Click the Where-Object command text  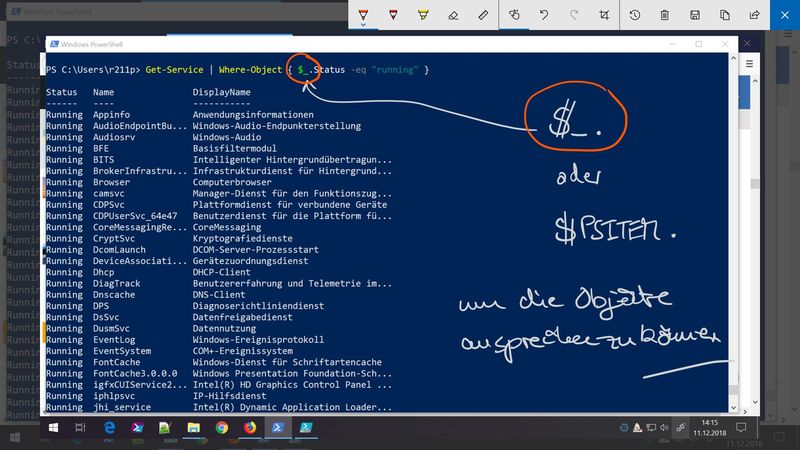point(250,70)
